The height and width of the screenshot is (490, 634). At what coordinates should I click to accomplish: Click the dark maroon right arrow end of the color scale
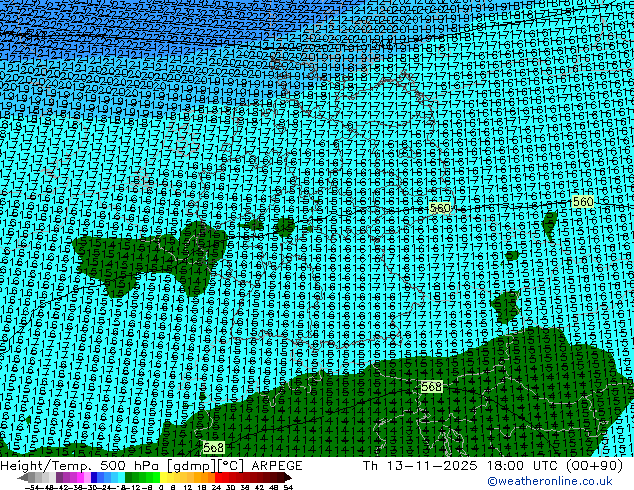tap(288, 477)
